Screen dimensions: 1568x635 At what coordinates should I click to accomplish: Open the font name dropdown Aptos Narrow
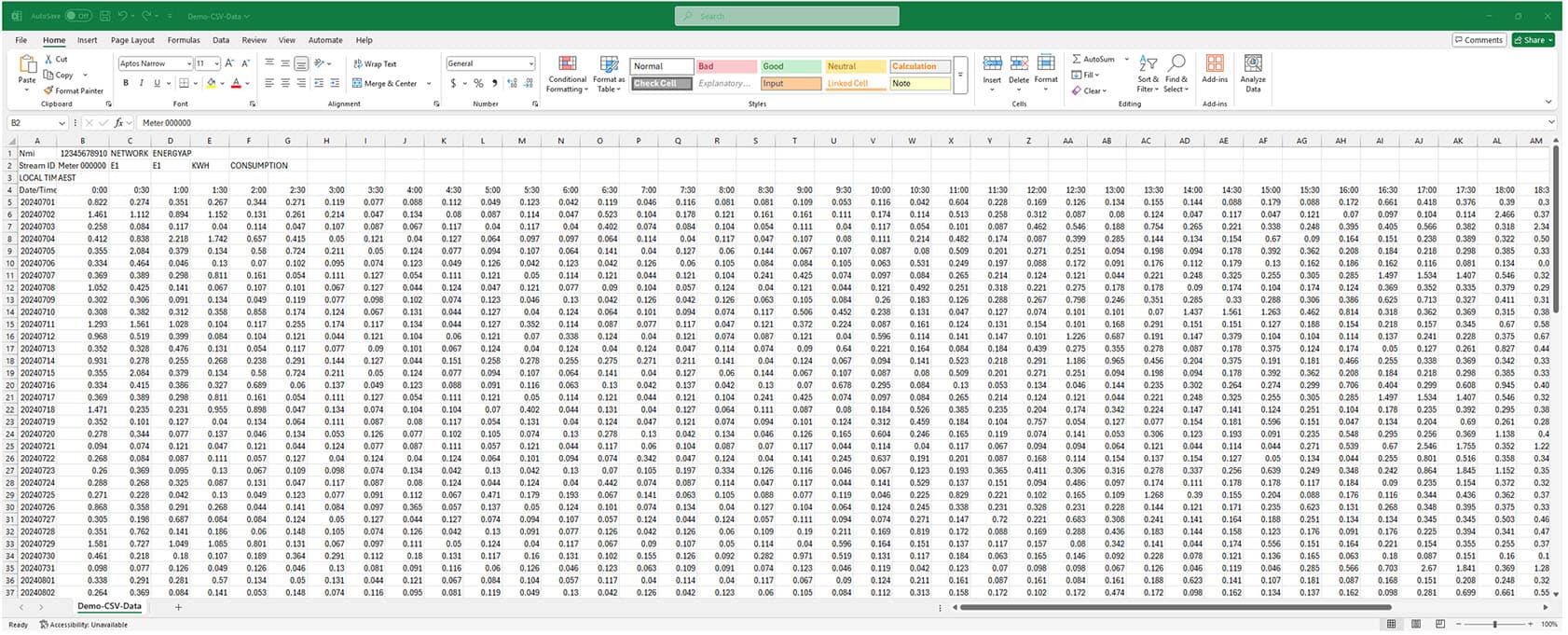188,63
